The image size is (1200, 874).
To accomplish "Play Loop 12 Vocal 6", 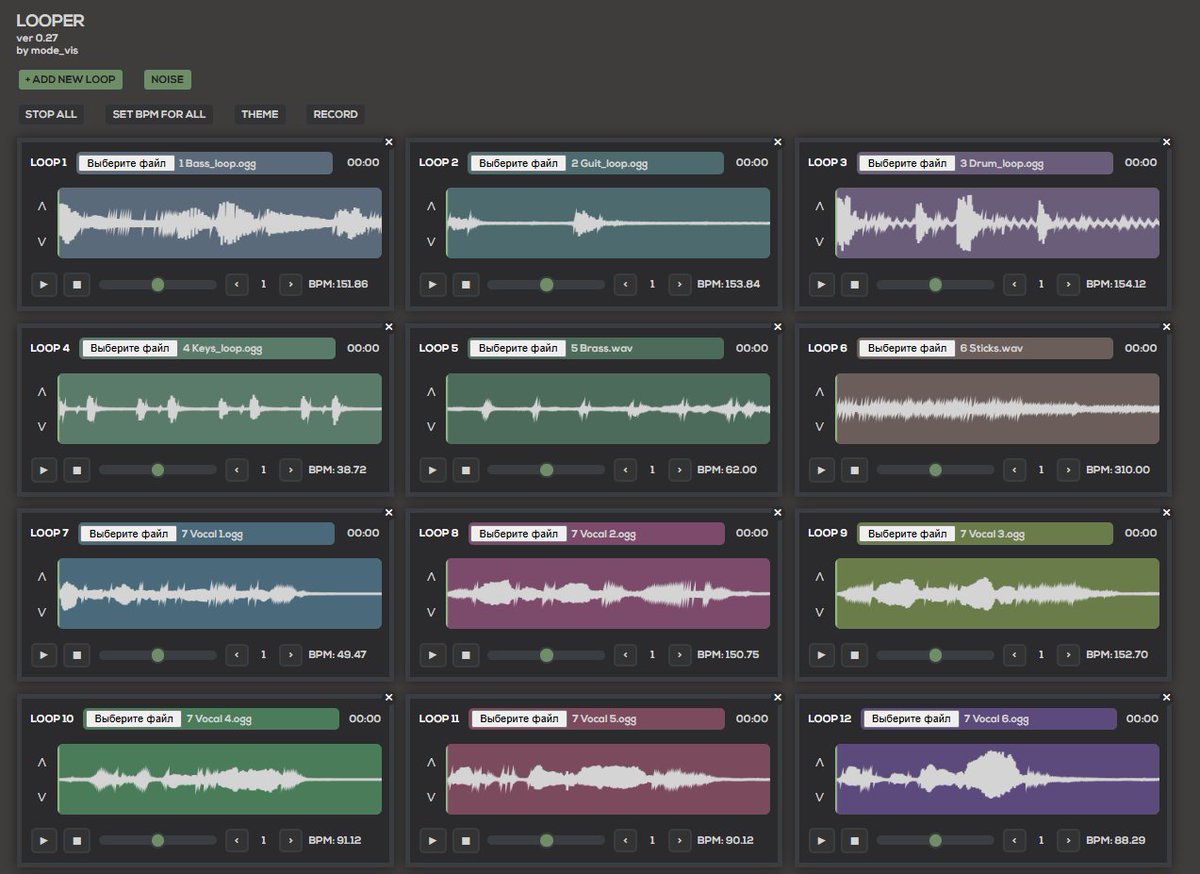I will point(821,841).
